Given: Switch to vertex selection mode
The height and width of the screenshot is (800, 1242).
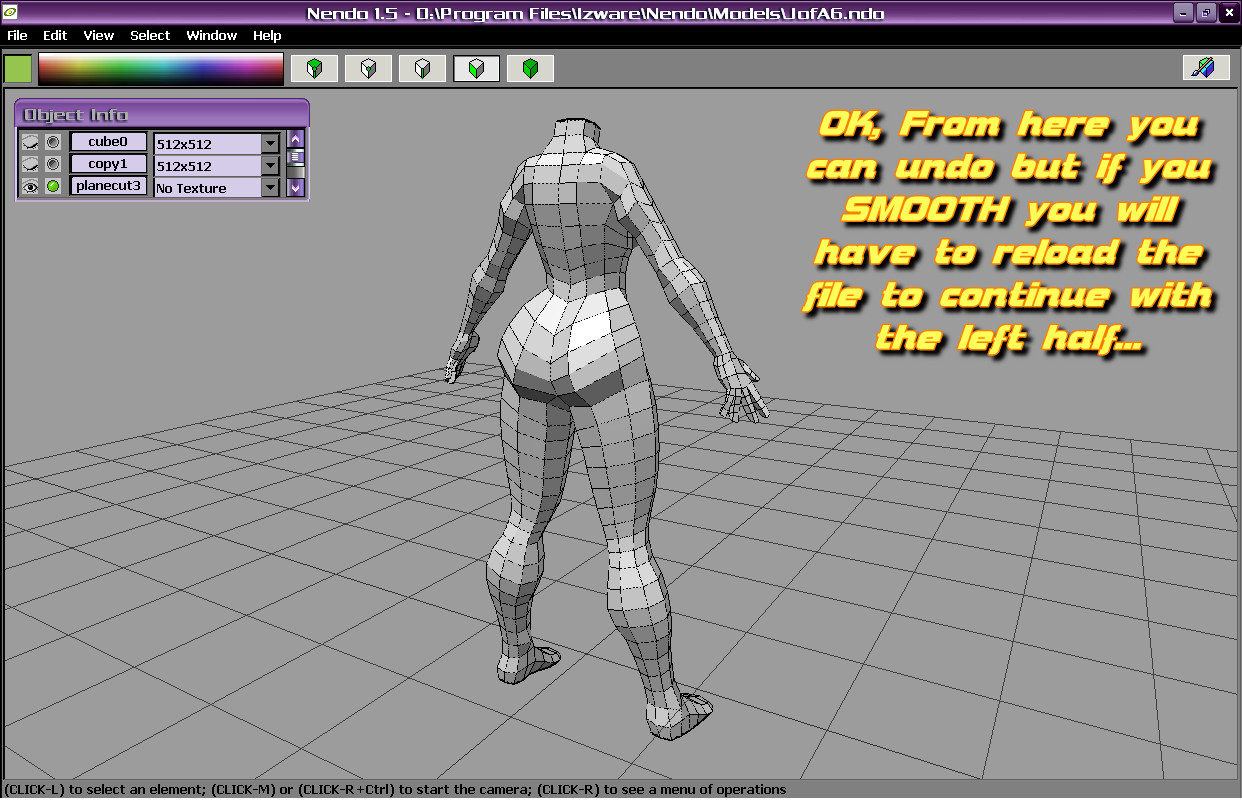Looking at the screenshot, I should pyautogui.click(x=369, y=69).
